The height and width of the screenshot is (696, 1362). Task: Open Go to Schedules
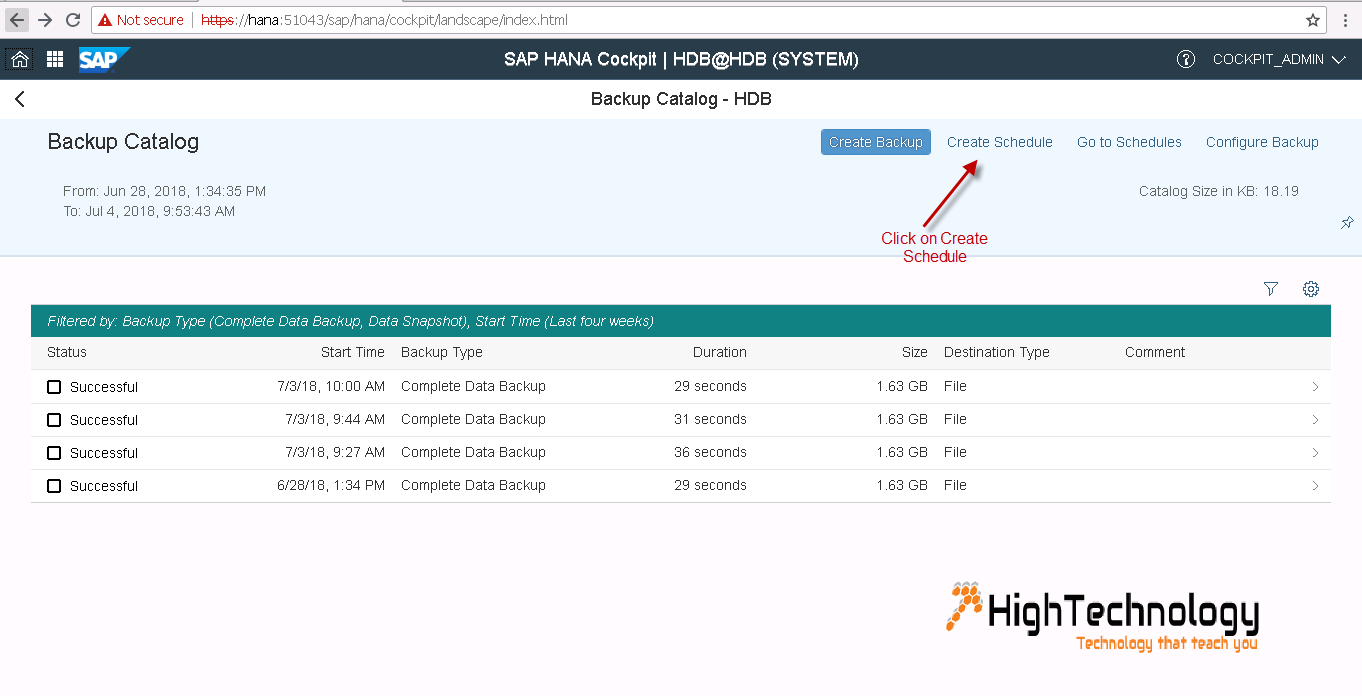click(1129, 142)
